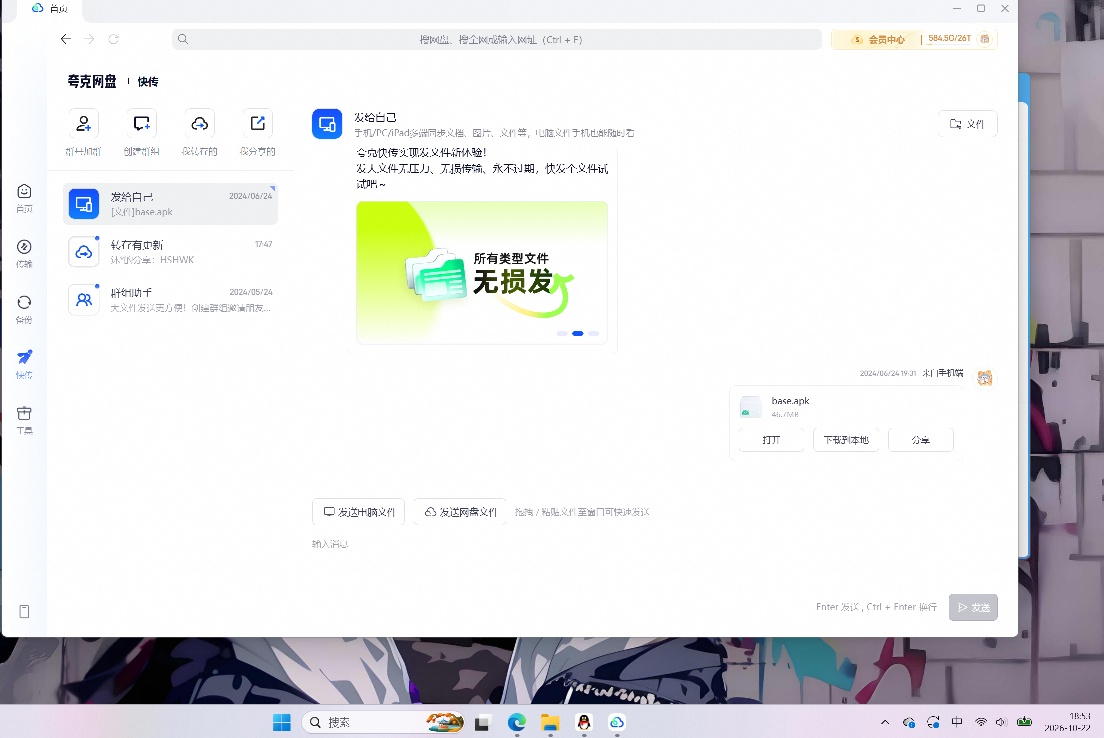Click the blue send-to-self chat header icon

327,124
